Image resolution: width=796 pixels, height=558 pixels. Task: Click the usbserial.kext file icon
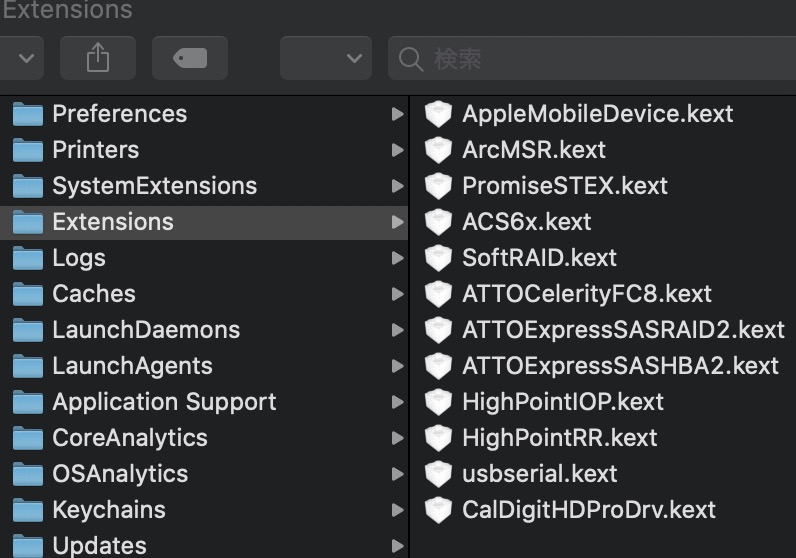(x=438, y=474)
